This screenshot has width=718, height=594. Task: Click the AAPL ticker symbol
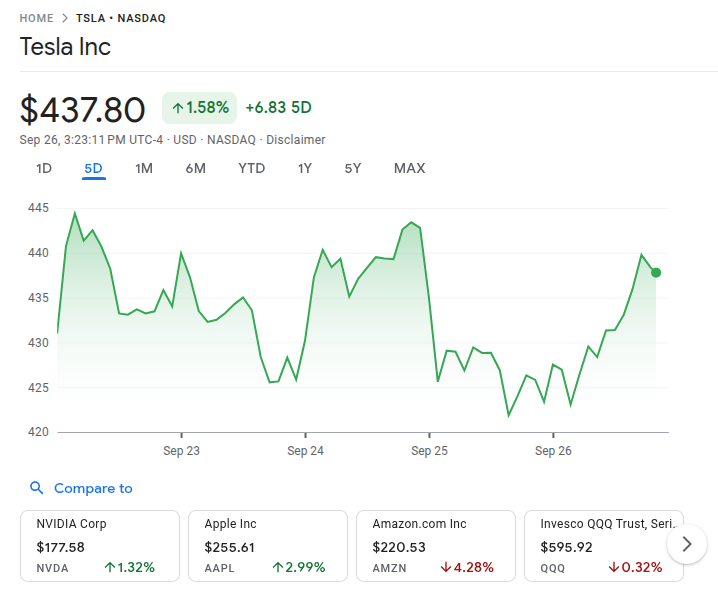click(219, 568)
